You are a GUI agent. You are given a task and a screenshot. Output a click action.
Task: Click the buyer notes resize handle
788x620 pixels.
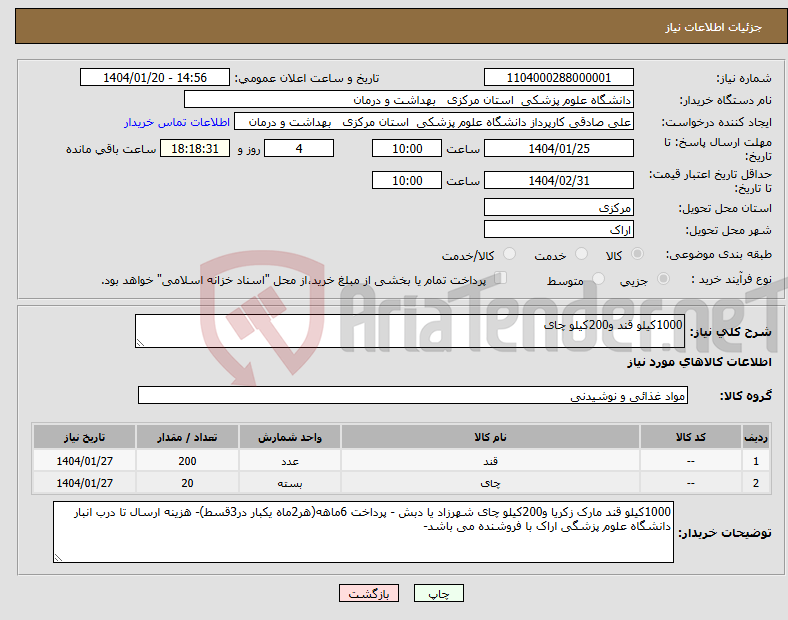(x=58, y=558)
